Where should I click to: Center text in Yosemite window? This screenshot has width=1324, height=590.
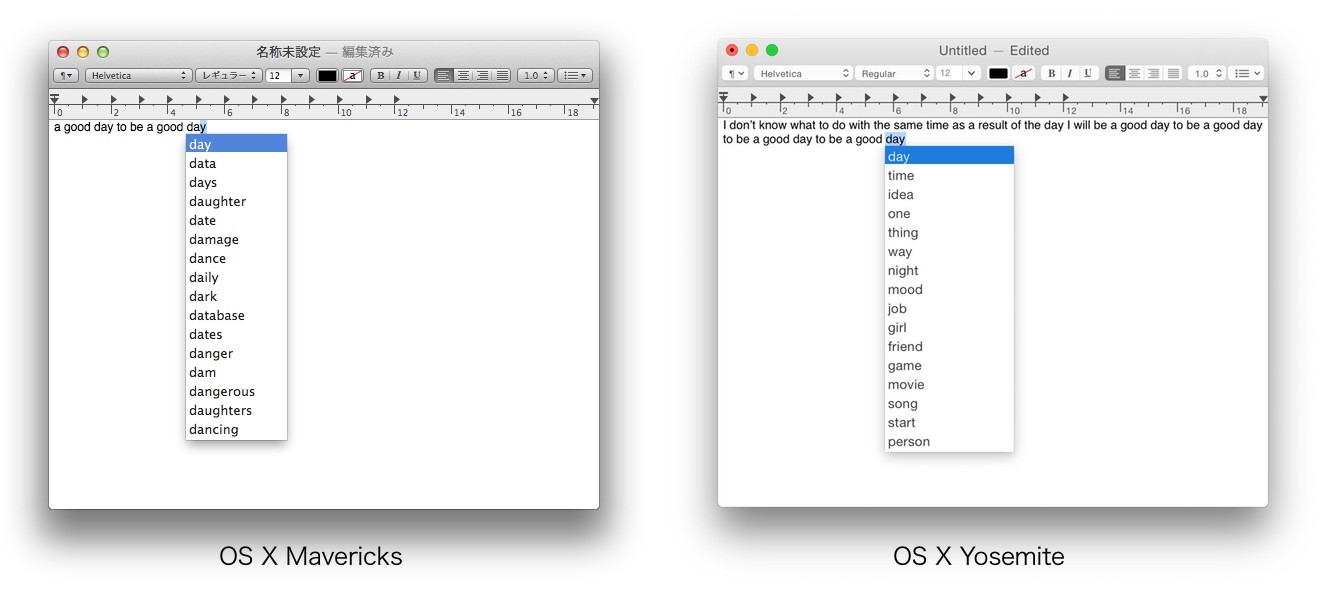tap(1134, 74)
